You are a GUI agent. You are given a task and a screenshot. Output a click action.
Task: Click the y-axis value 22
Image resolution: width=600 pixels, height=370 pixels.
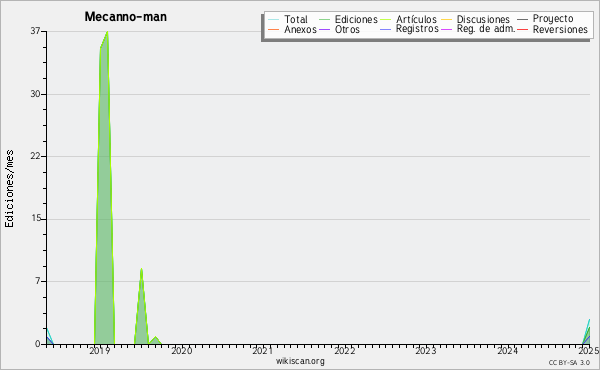[36, 156]
